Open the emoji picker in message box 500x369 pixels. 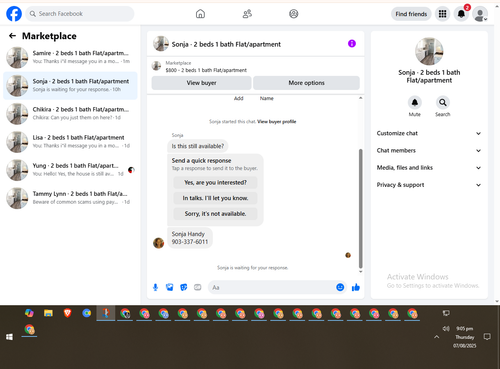pos(340,287)
